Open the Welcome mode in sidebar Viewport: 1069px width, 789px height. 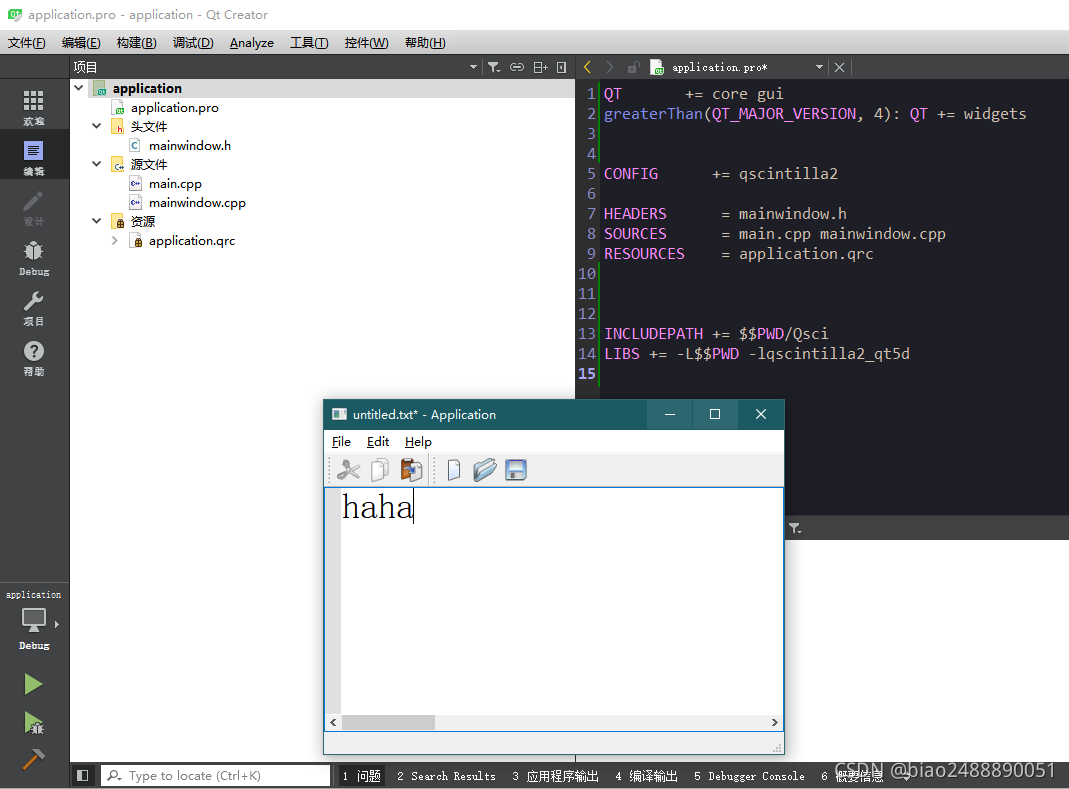(33, 108)
